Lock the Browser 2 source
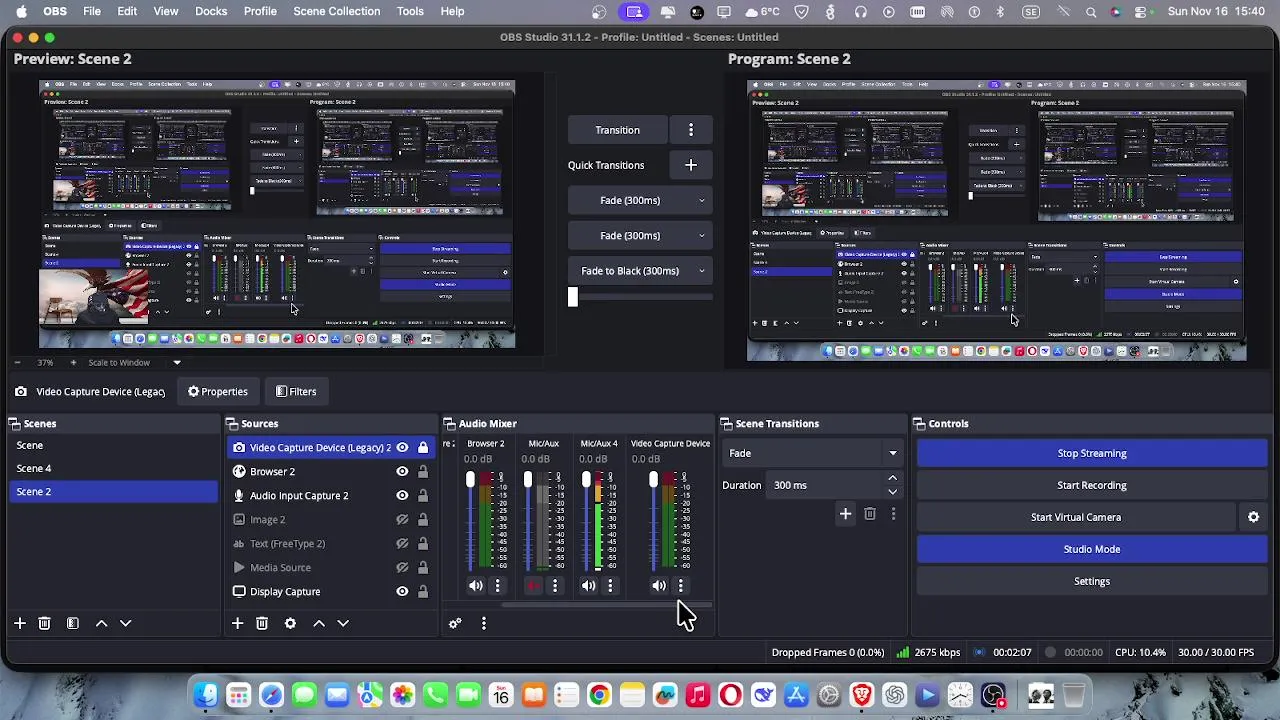This screenshot has width=1280, height=720. point(423,472)
